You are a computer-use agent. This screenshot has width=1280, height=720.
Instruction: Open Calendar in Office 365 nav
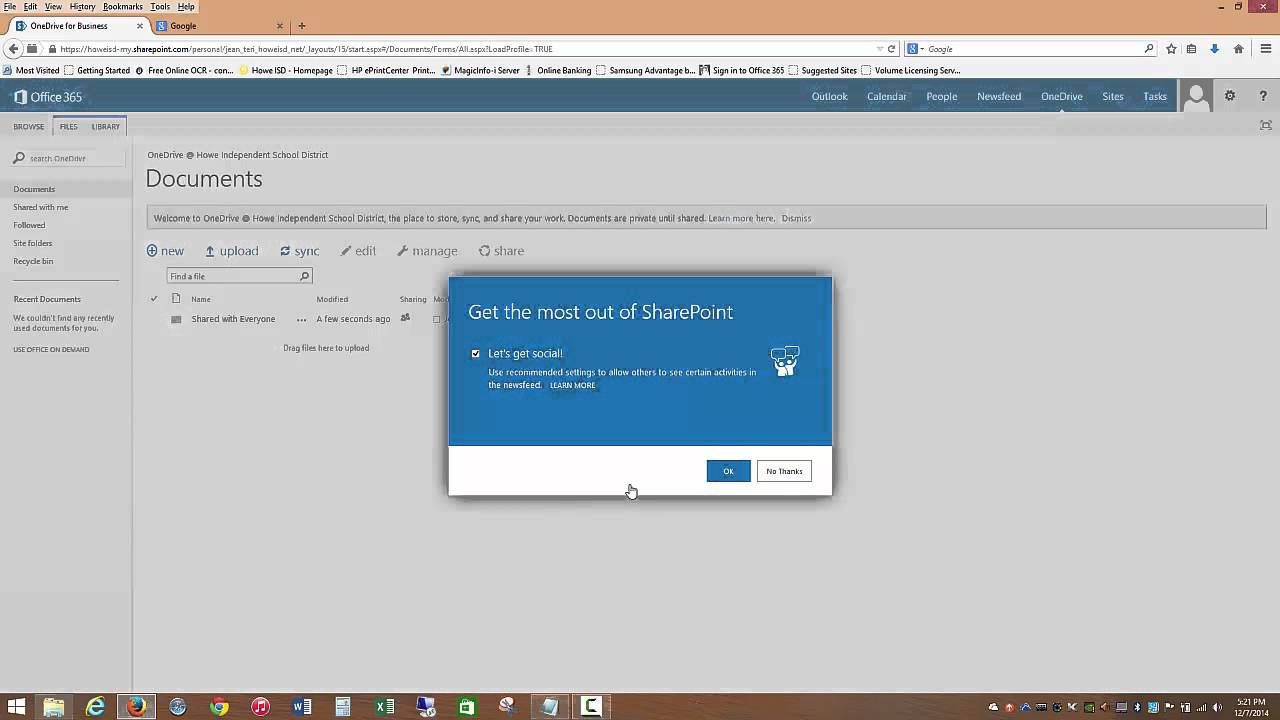click(886, 97)
